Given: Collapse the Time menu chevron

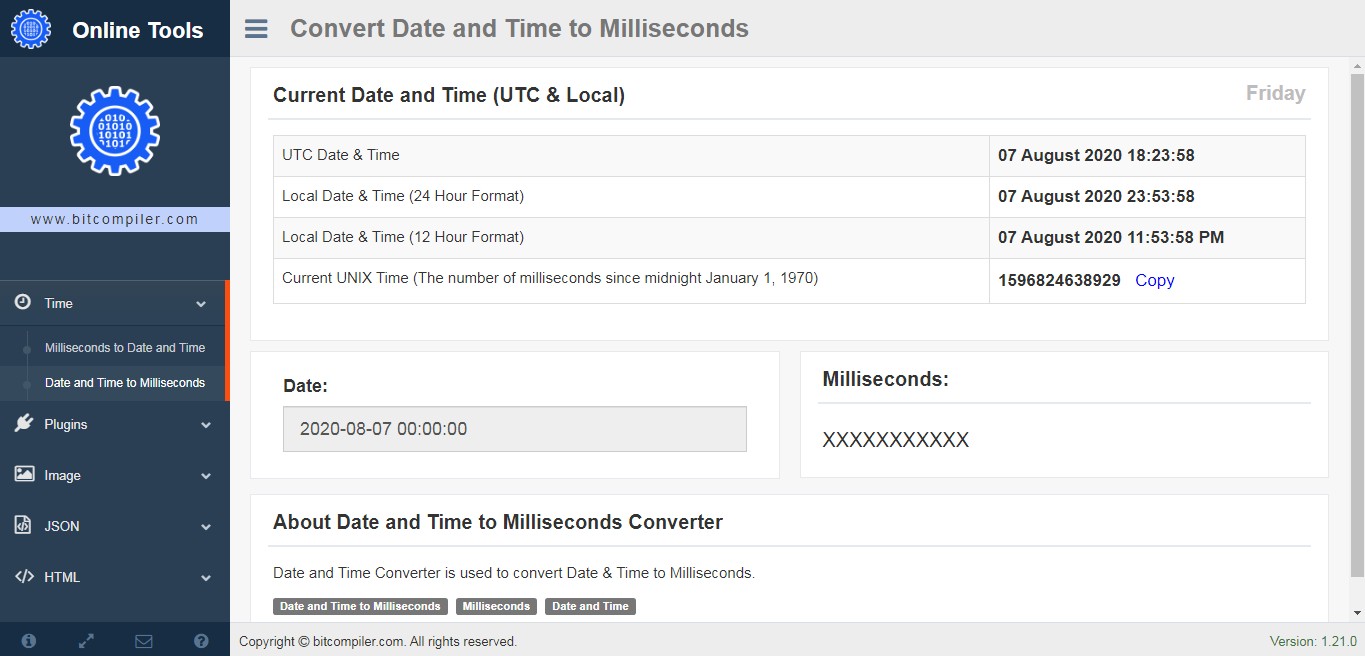Looking at the screenshot, I should [x=204, y=303].
